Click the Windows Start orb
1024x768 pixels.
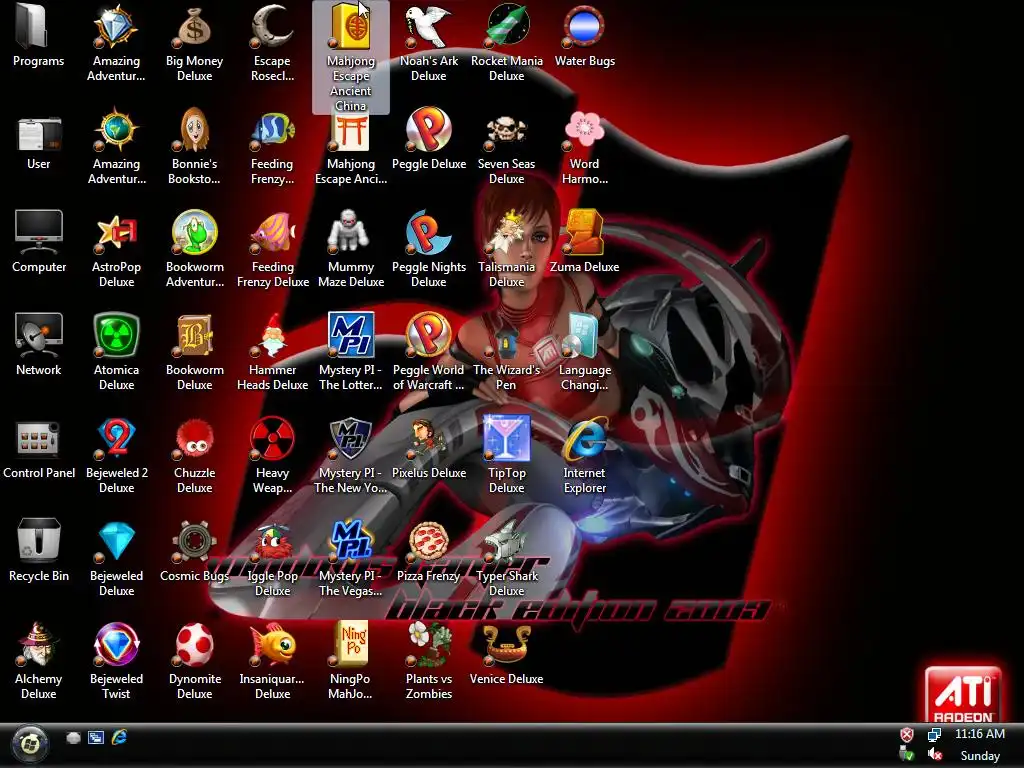click(30, 743)
